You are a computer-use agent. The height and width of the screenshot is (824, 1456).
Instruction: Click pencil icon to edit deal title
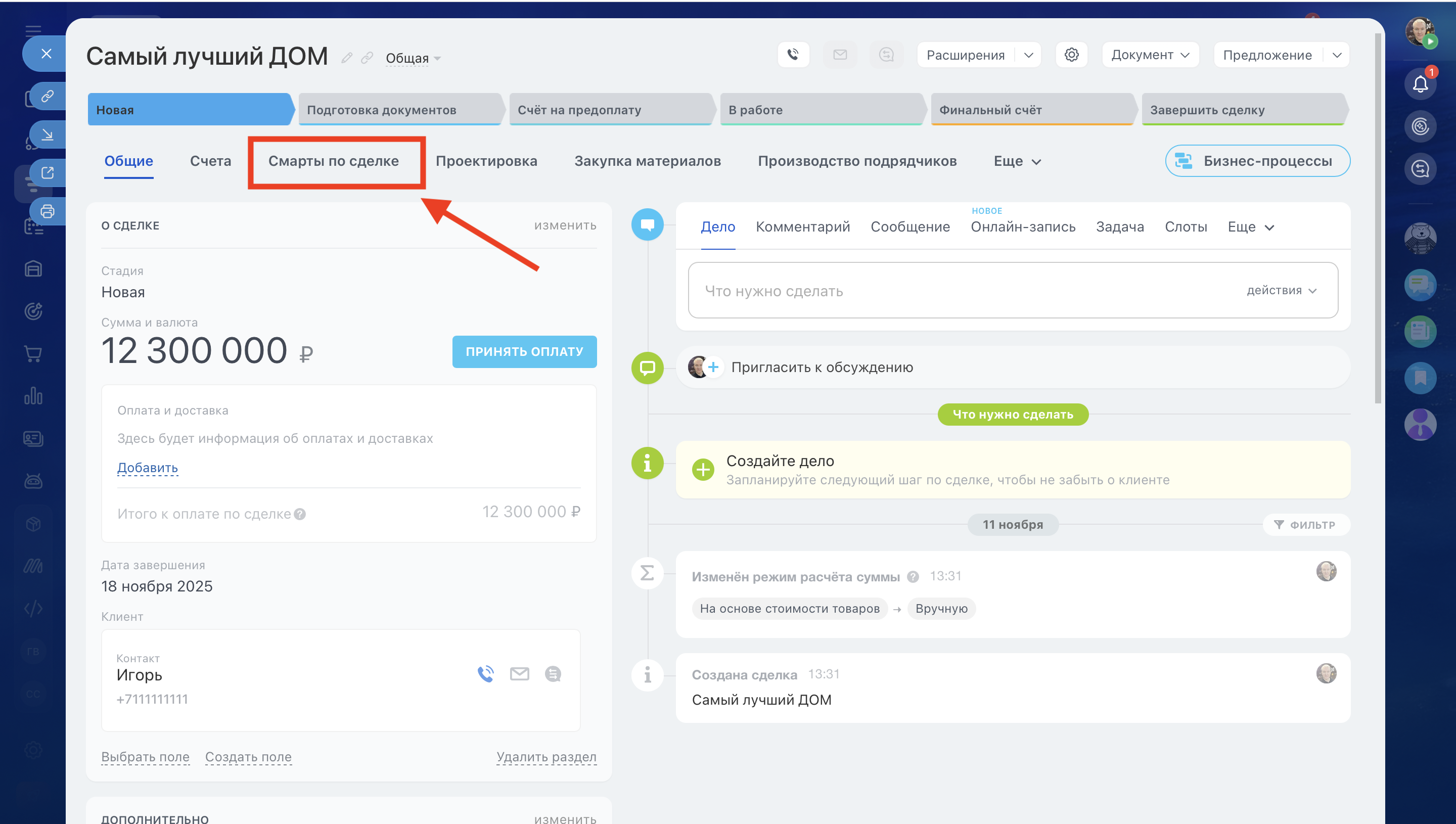347,58
